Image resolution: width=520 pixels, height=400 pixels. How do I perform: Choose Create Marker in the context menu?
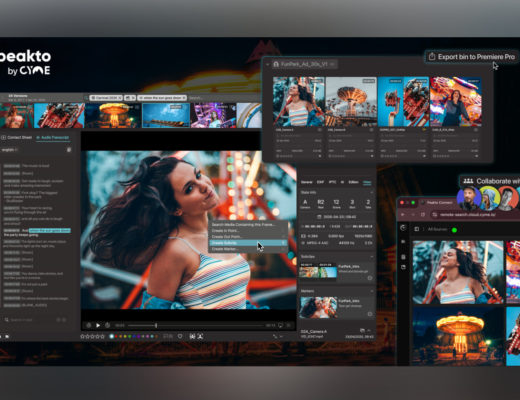coord(248,249)
